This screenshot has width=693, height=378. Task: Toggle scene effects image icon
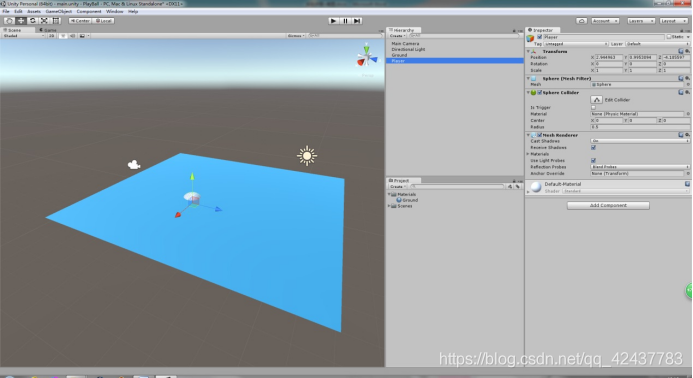82,36
